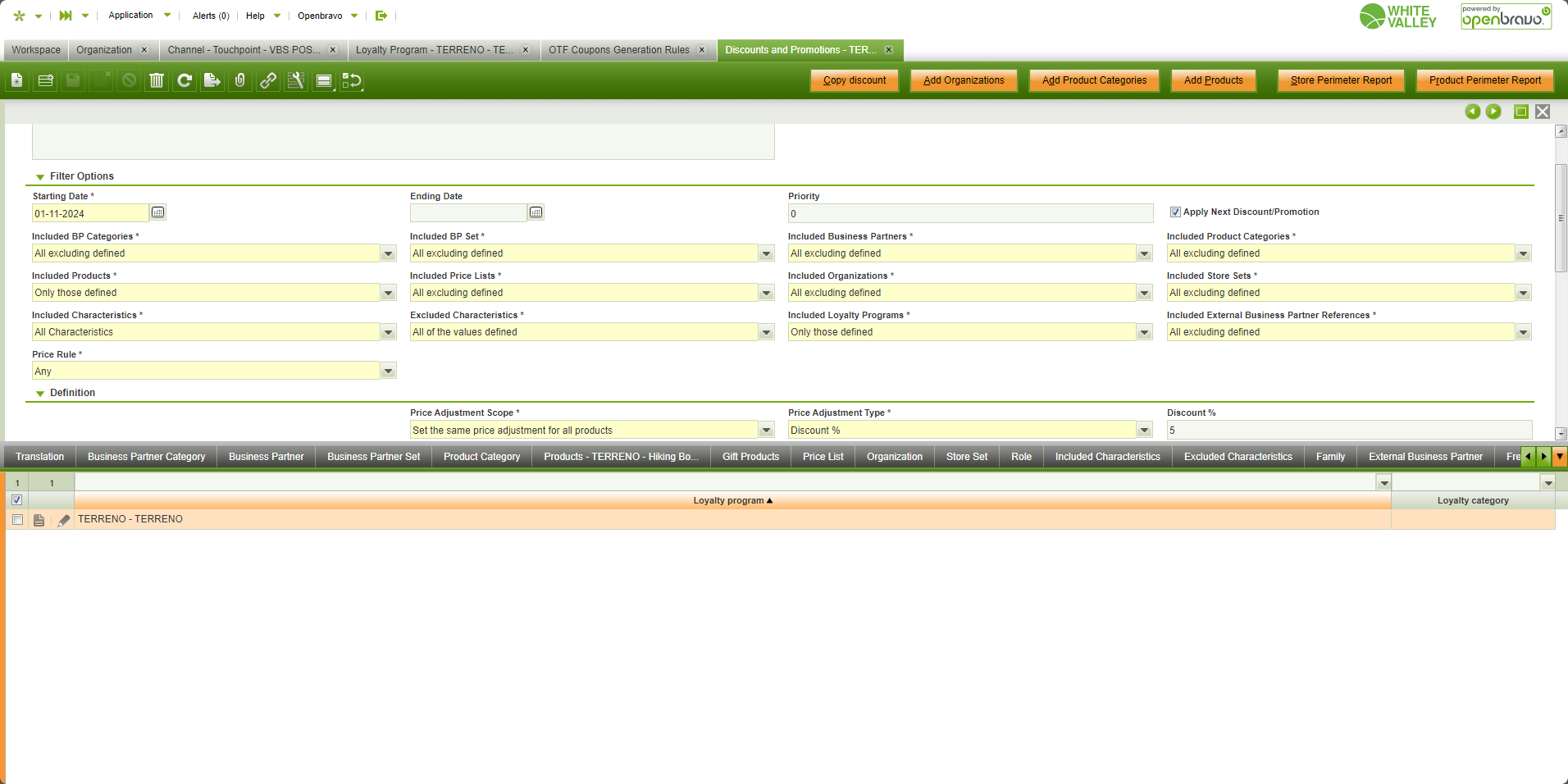The image size is (1568, 784).
Task: Open the Price Rule dropdown
Action: coord(389,371)
